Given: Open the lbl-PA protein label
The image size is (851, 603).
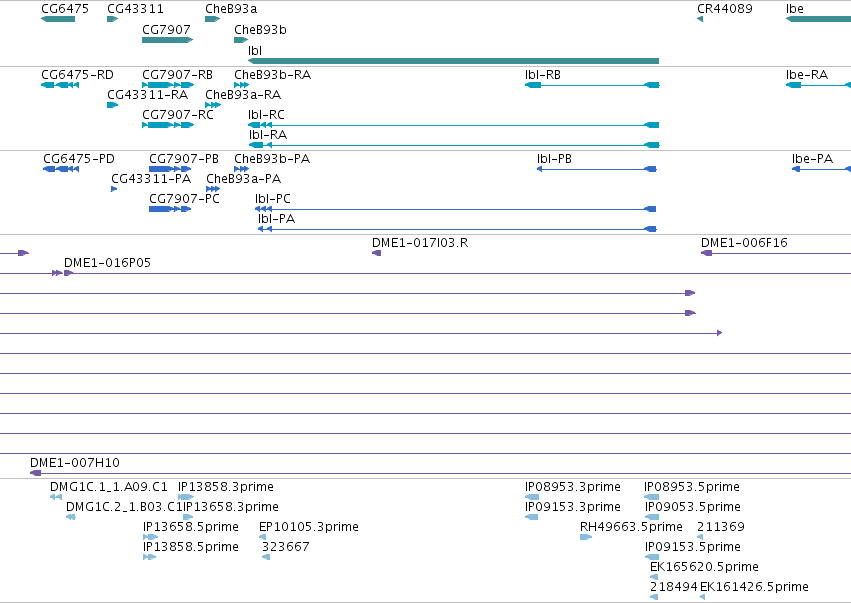Looking at the screenshot, I should (277, 219).
